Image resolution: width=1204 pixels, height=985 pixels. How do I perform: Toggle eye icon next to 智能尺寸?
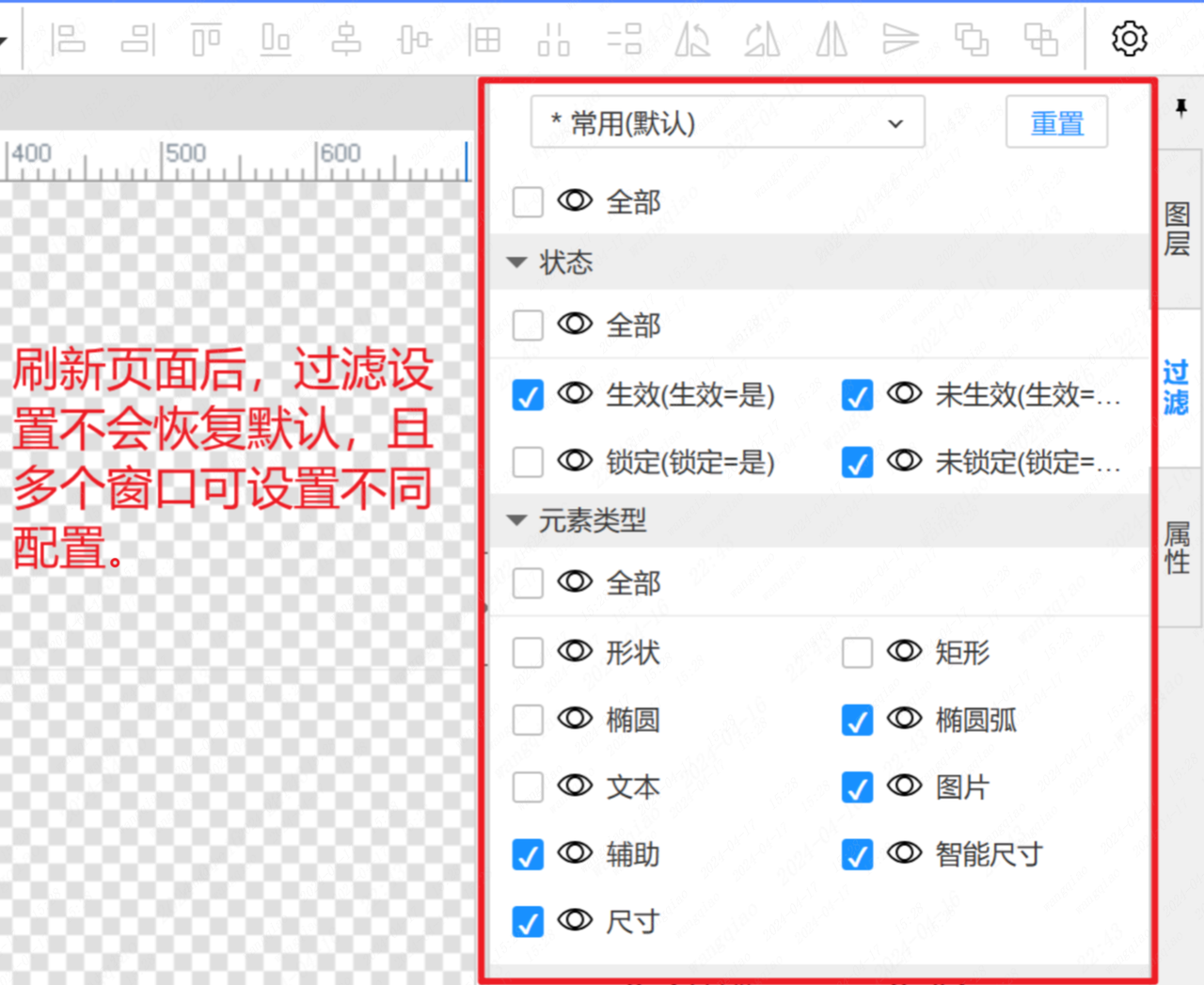[x=904, y=853]
